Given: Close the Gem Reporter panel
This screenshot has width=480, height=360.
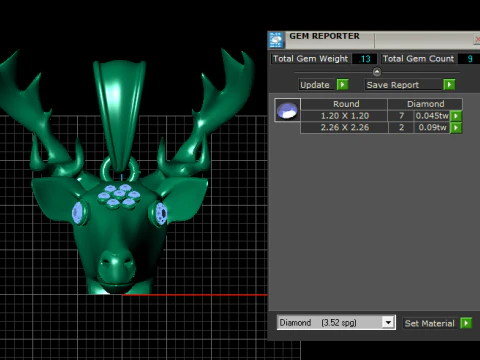Looking at the screenshot, I should (477, 39).
